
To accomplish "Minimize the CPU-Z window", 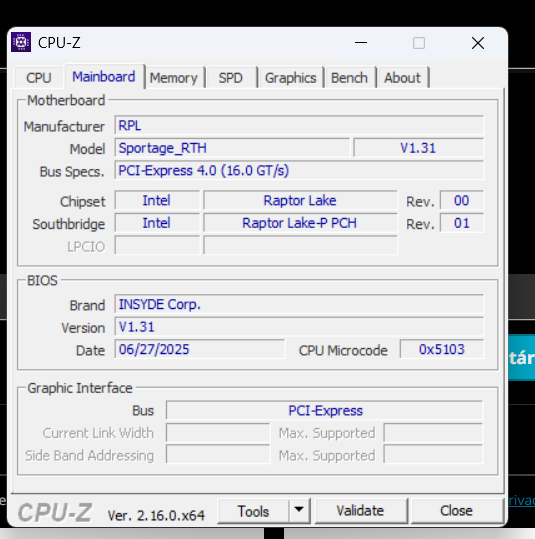I will pos(361,43).
